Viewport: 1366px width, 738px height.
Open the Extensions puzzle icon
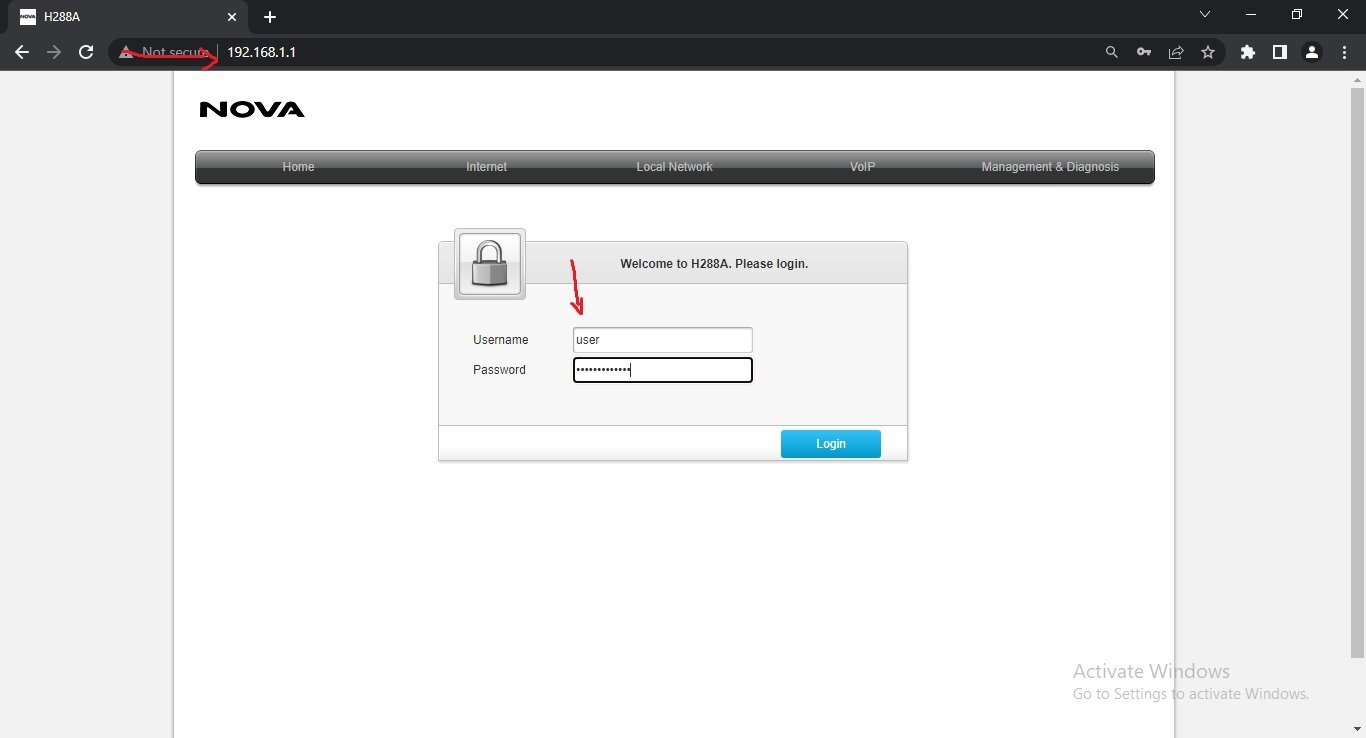coord(1247,52)
